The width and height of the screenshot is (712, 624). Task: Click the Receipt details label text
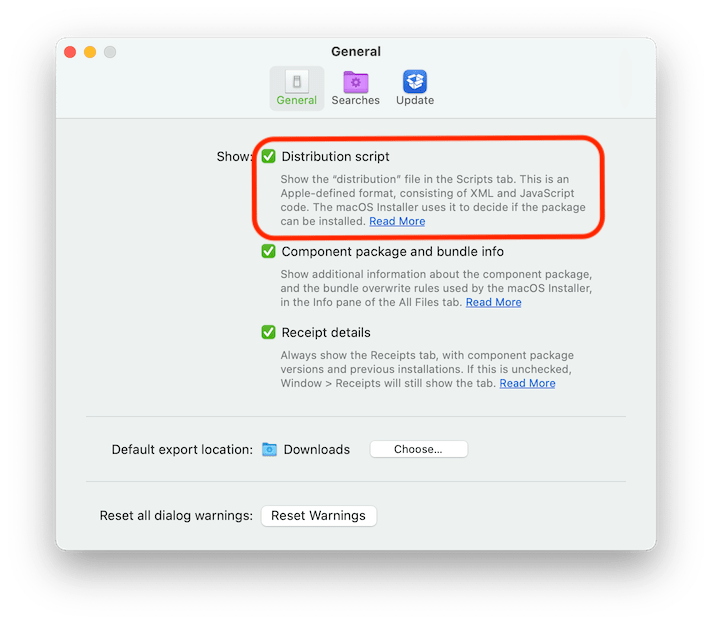point(326,332)
